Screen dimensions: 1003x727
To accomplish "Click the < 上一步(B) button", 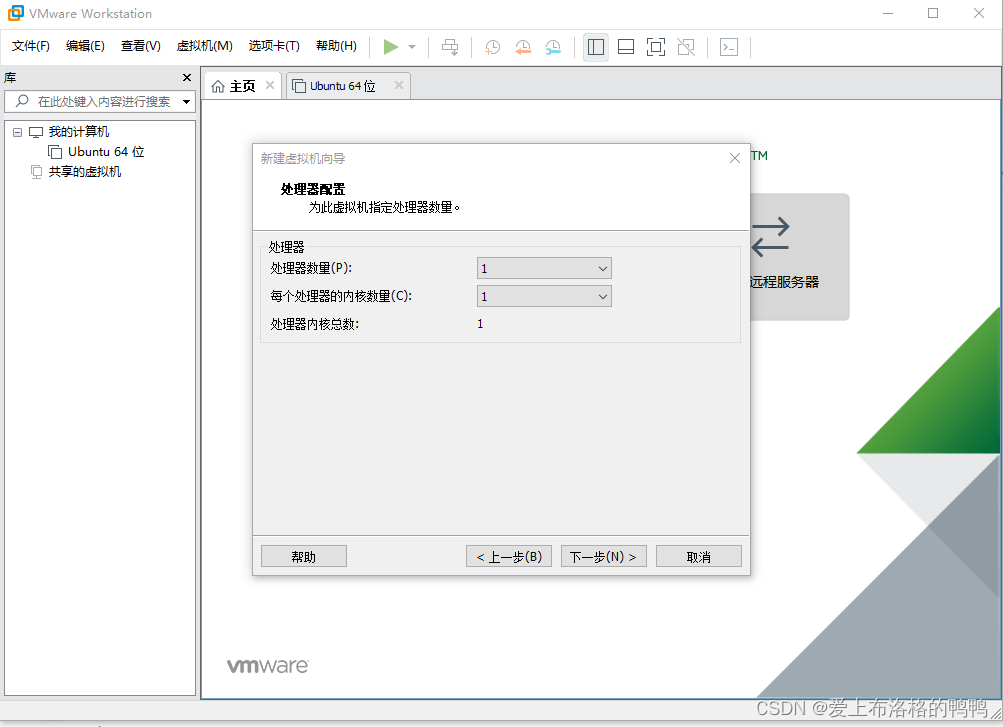I will coord(509,556).
